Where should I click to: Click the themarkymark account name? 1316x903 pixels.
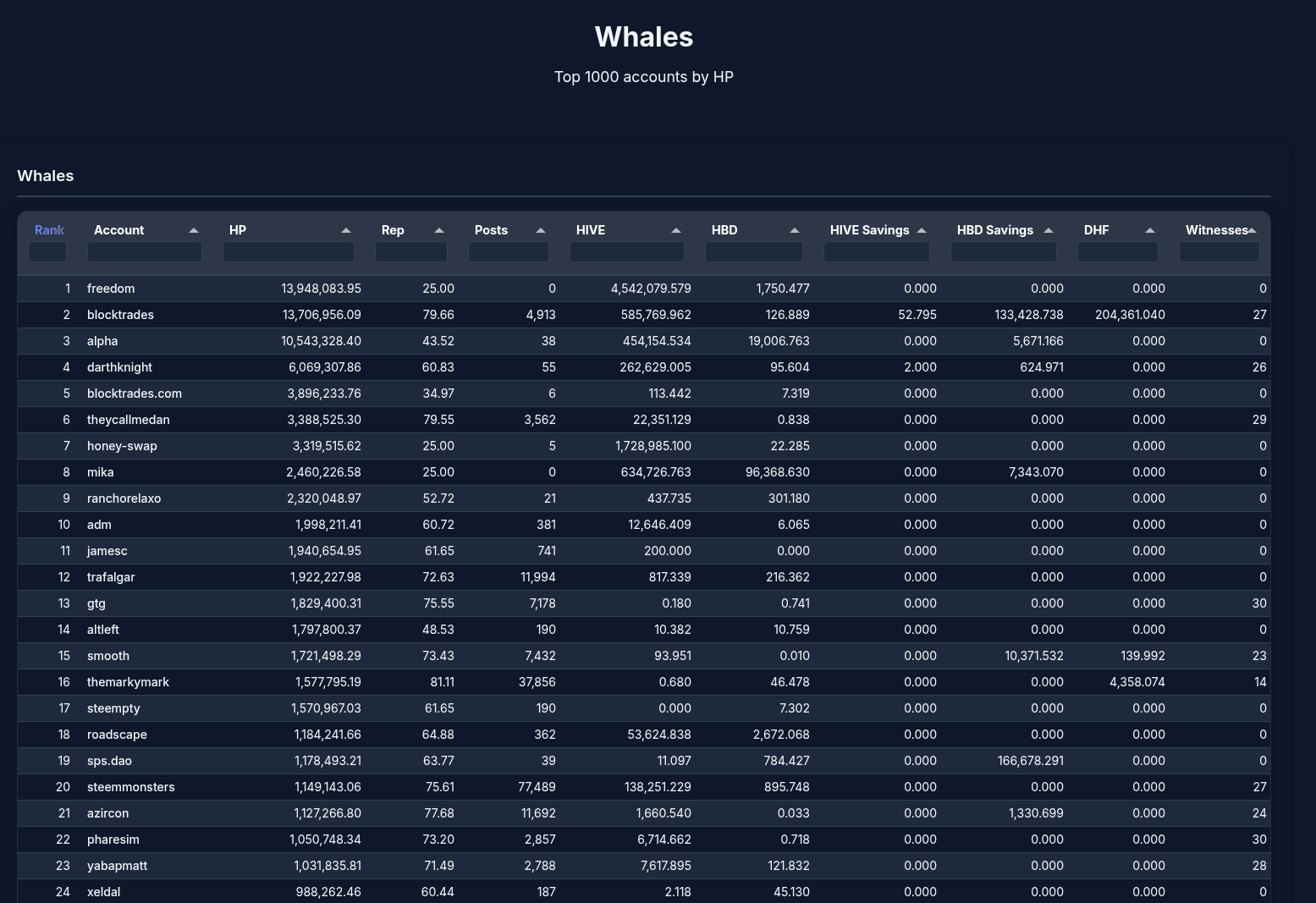point(128,682)
